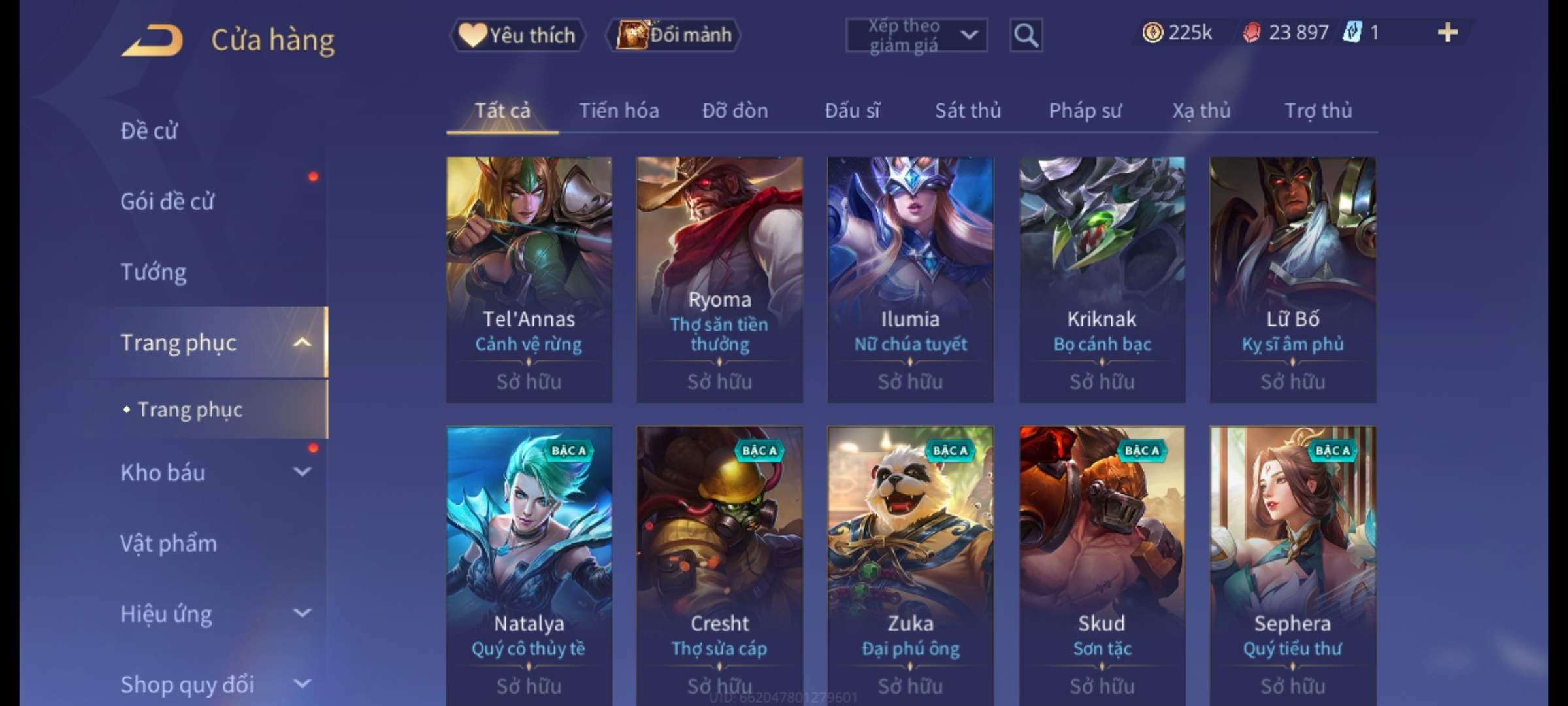Select the Tiến hóa tab

tap(619, 110)
